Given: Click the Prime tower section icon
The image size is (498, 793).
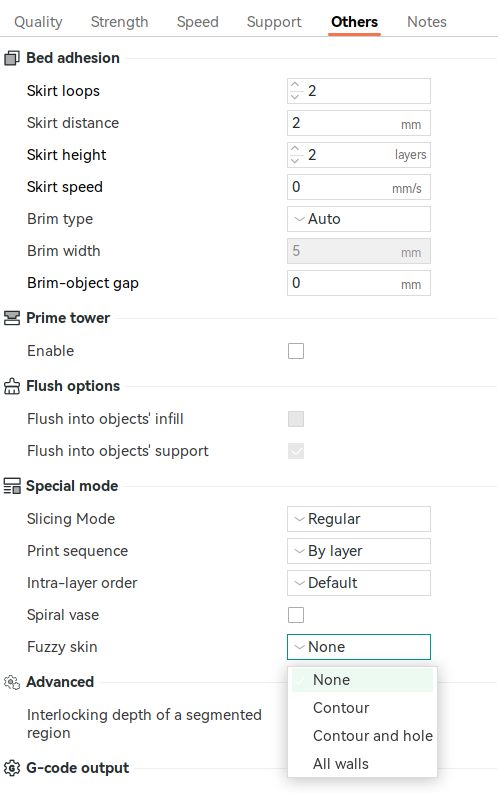Looking at the screenshot, I should coord(12,318).
